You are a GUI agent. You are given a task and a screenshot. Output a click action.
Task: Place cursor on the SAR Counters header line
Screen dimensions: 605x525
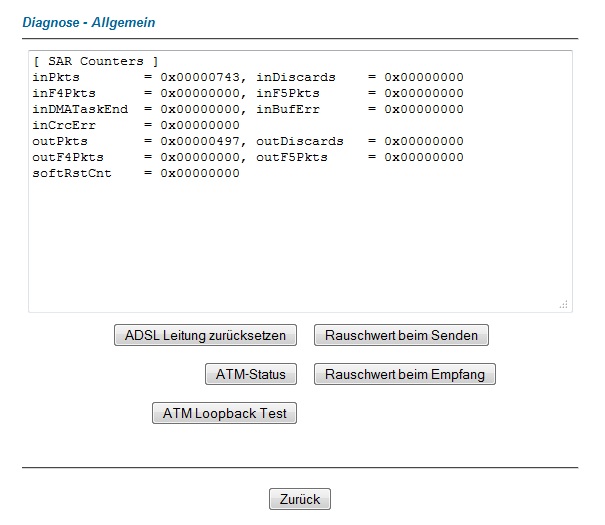95,61
